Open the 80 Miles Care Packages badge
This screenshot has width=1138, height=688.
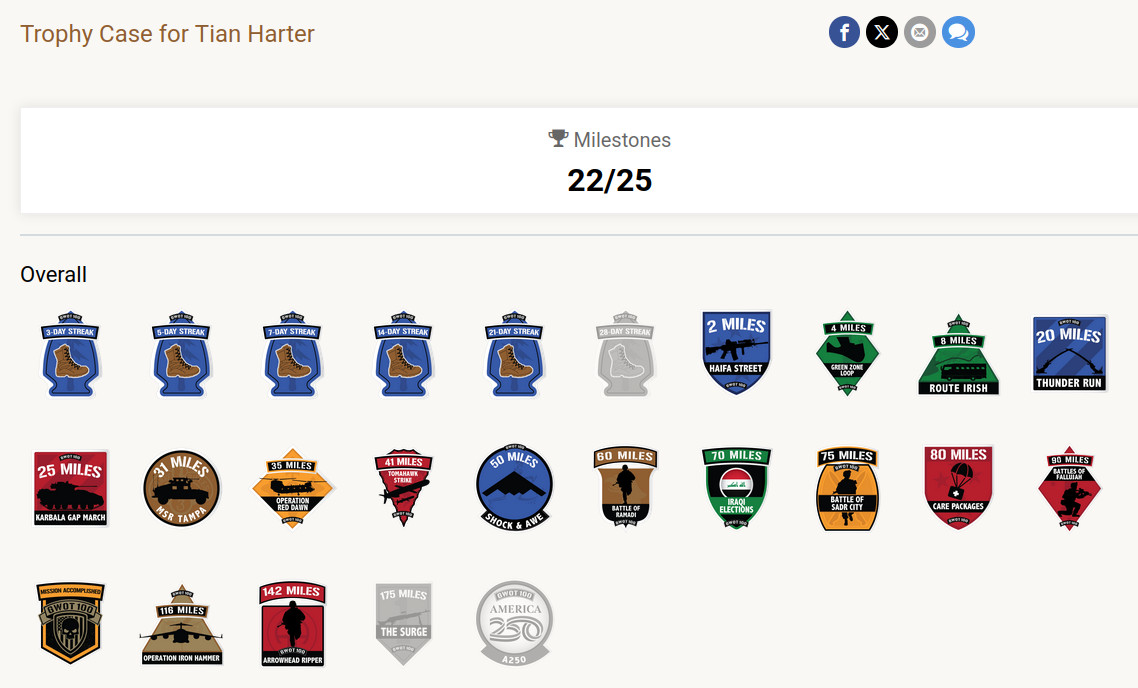tap(958, 488)
